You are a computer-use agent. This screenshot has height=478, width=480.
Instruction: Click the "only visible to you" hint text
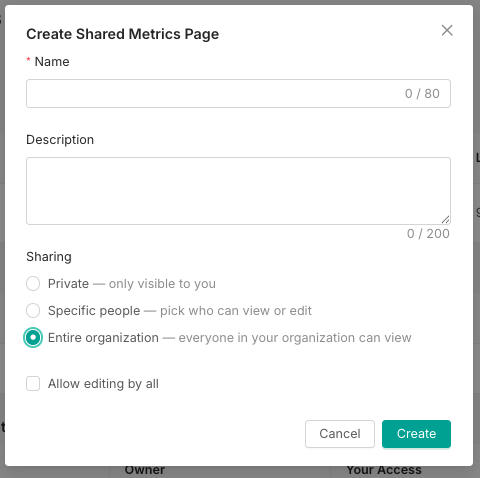coord(162,284)
